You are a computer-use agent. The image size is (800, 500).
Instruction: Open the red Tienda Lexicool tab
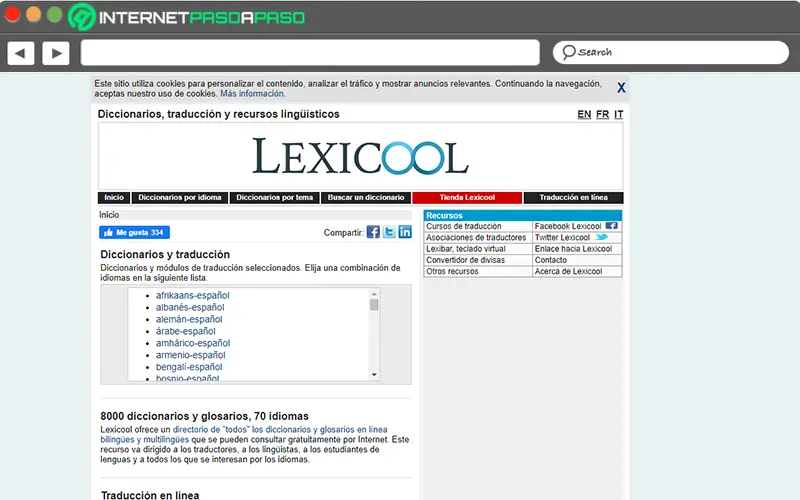[x=467, y=197]
